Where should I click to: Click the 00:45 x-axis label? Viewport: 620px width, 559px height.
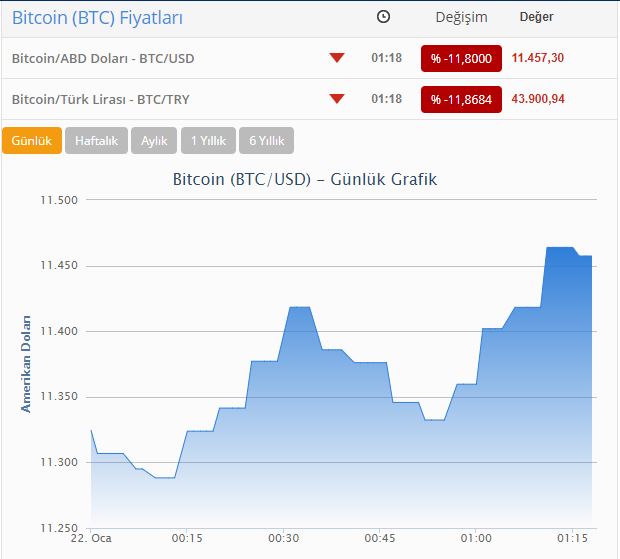point(380,538)
